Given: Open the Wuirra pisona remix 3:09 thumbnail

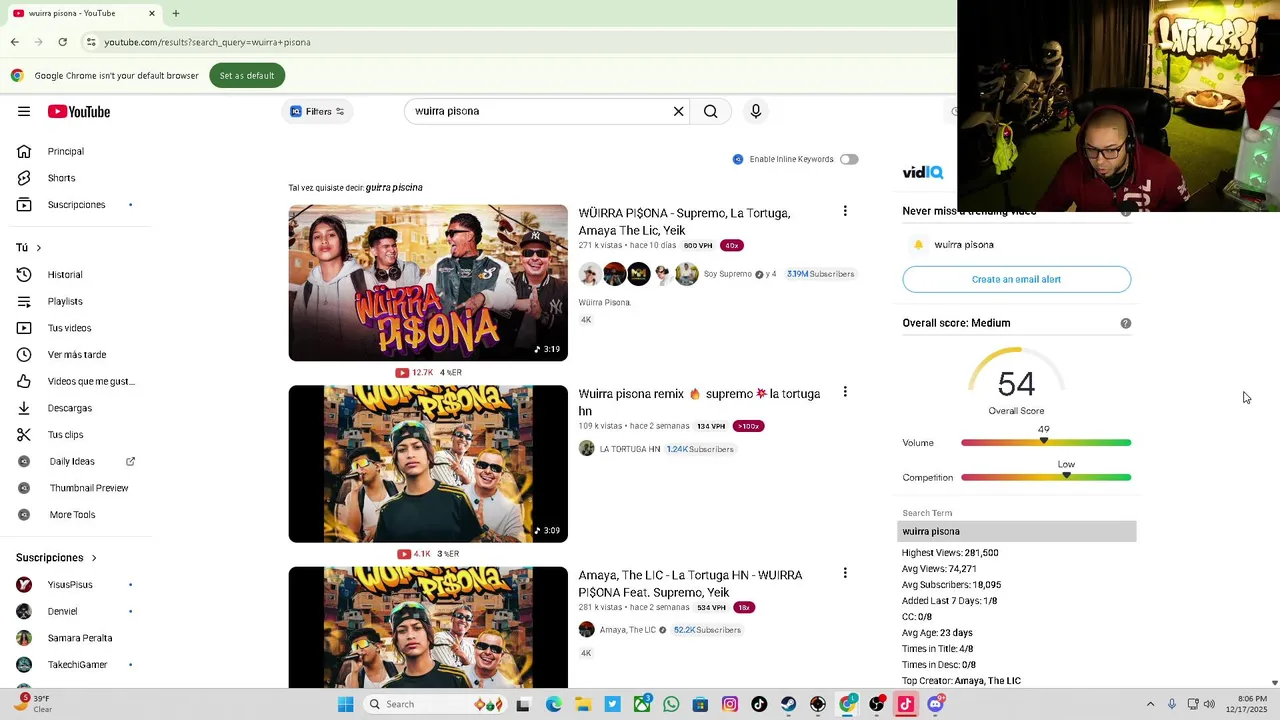Looking at the screenshot, I should (428, 464).
